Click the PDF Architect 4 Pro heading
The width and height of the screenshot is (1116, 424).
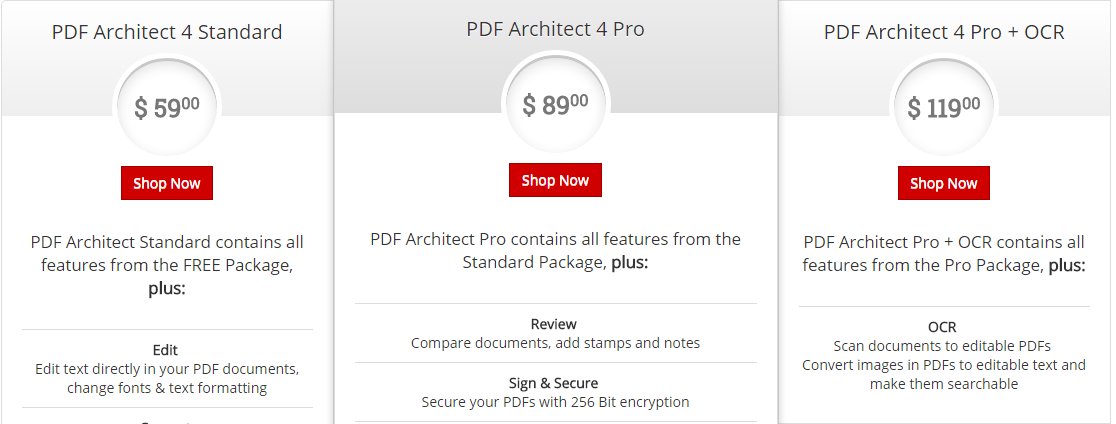coord(555,29)
